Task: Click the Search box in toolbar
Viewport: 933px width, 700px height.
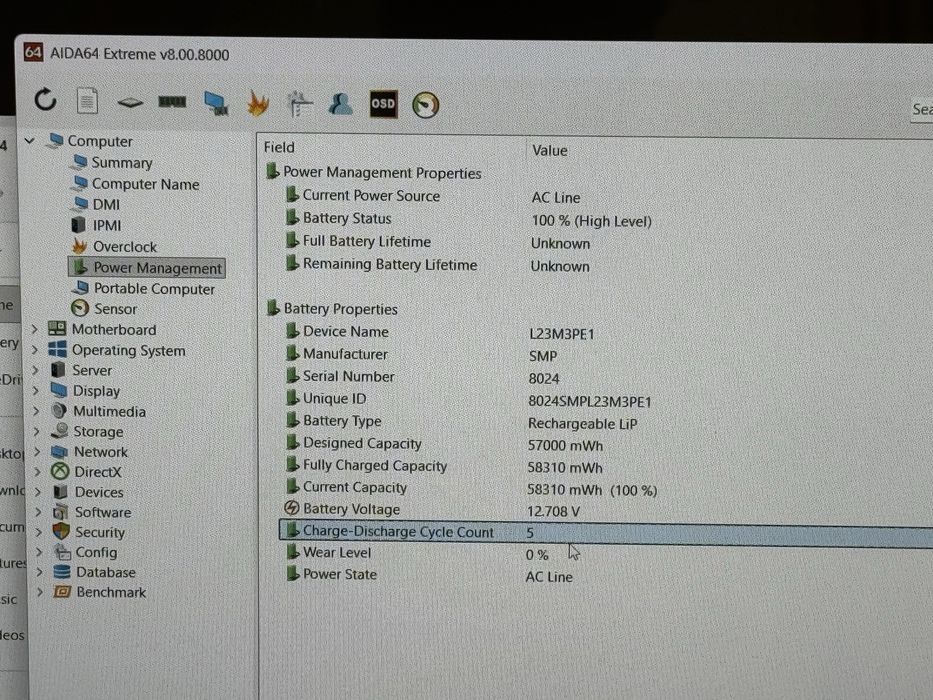Action: click(x=921, y=110)
